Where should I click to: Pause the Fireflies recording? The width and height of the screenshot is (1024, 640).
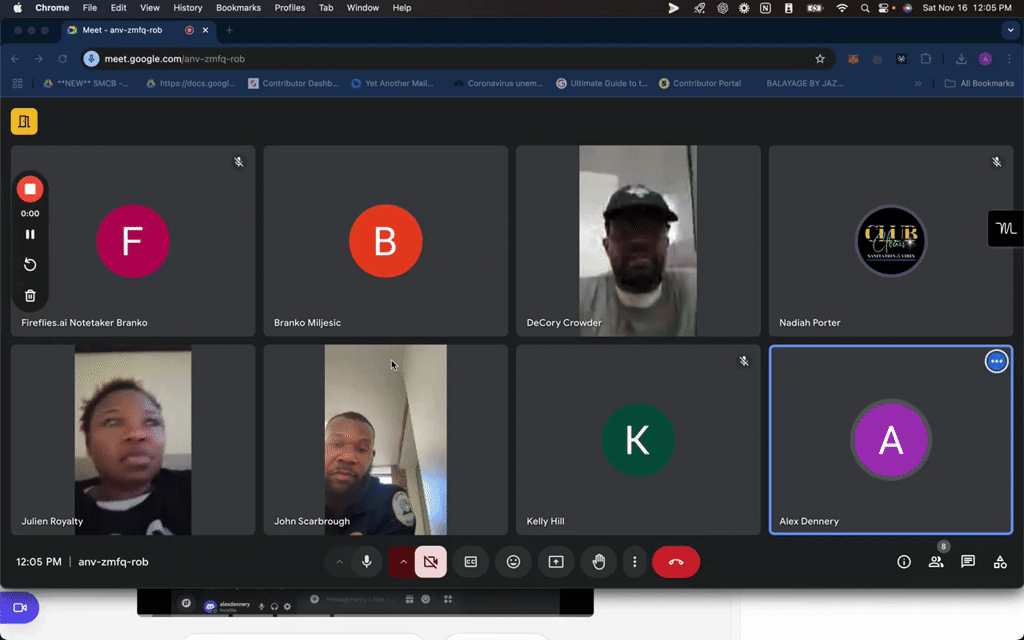pos(30,233)
